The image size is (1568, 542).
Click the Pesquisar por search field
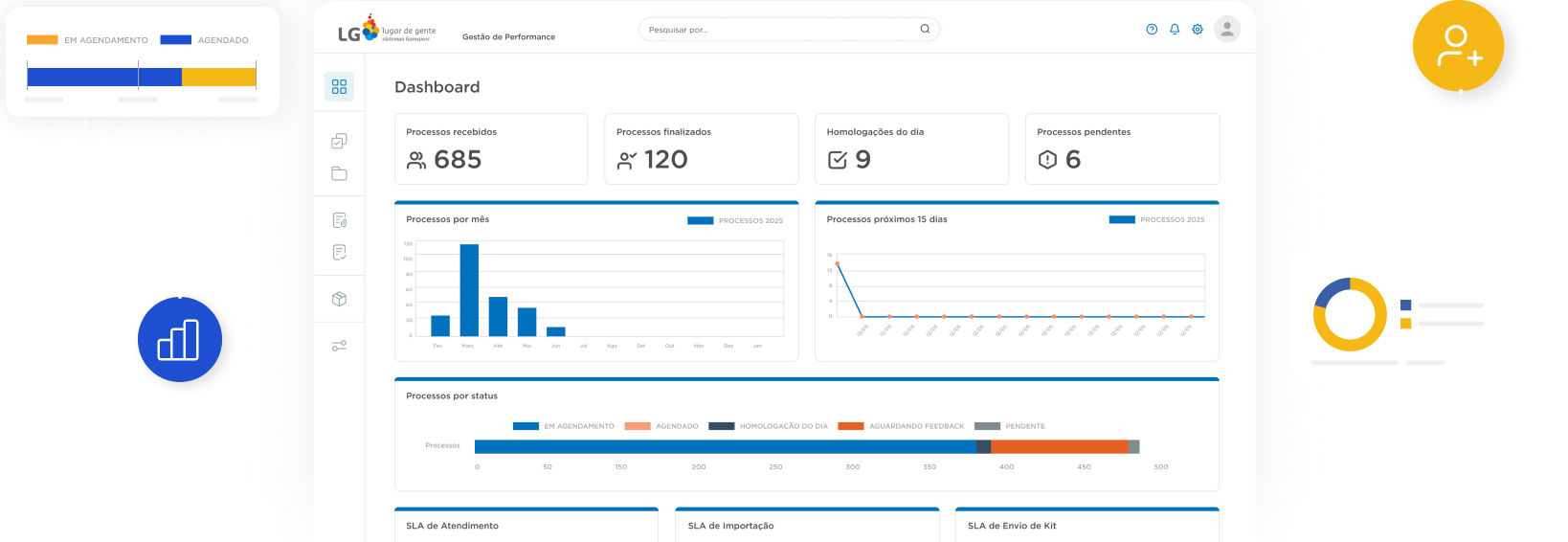(789, 30)
